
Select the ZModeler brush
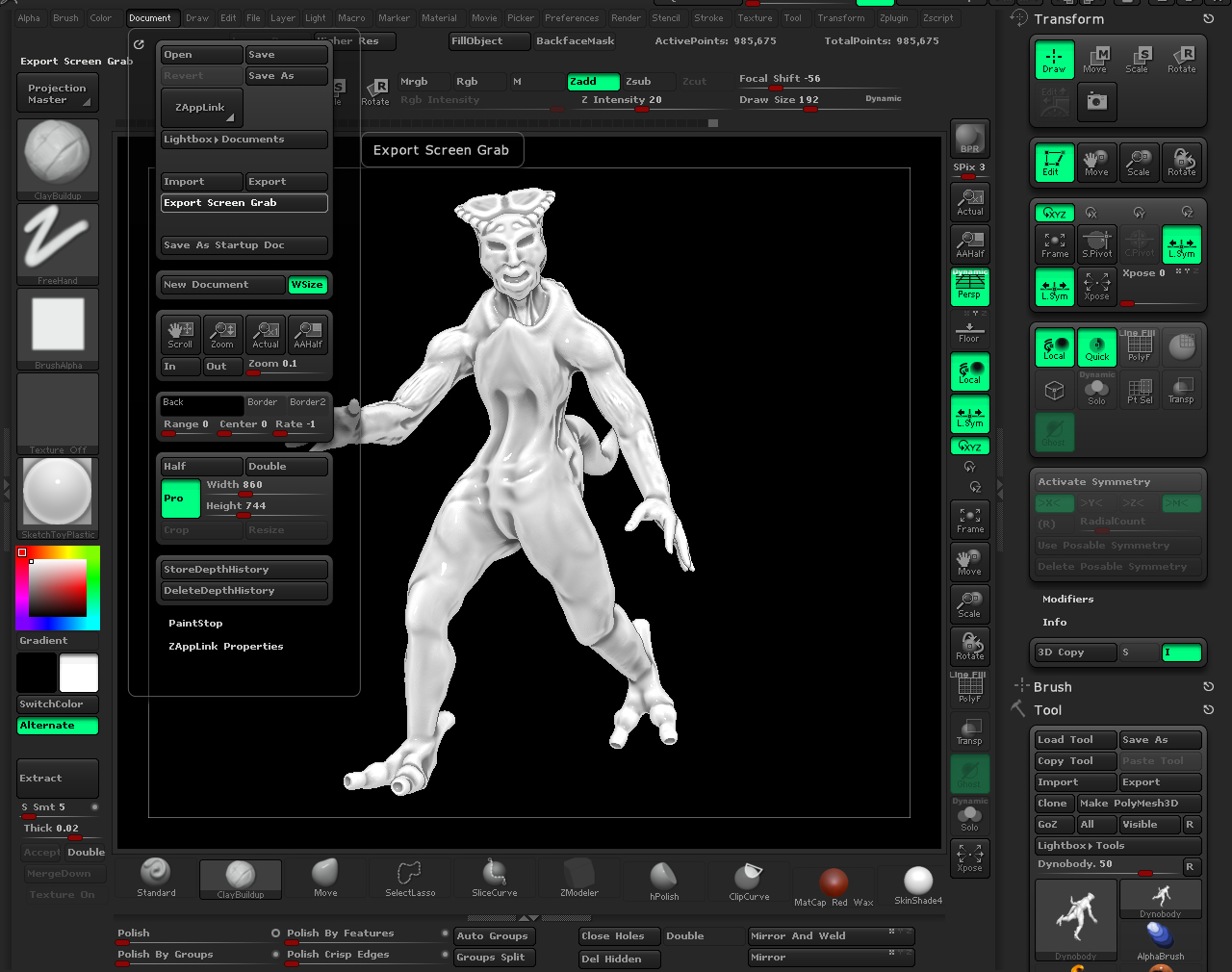click(x=577, y=876)
